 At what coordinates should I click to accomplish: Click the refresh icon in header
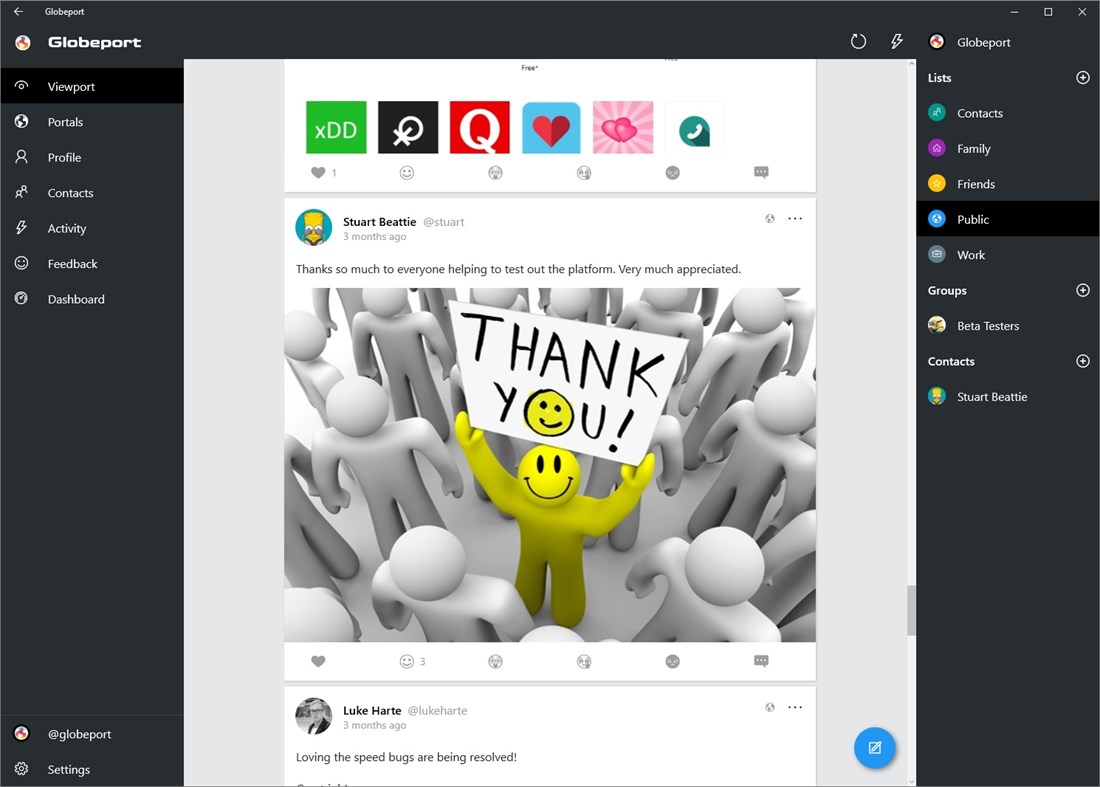coord(858,41)
